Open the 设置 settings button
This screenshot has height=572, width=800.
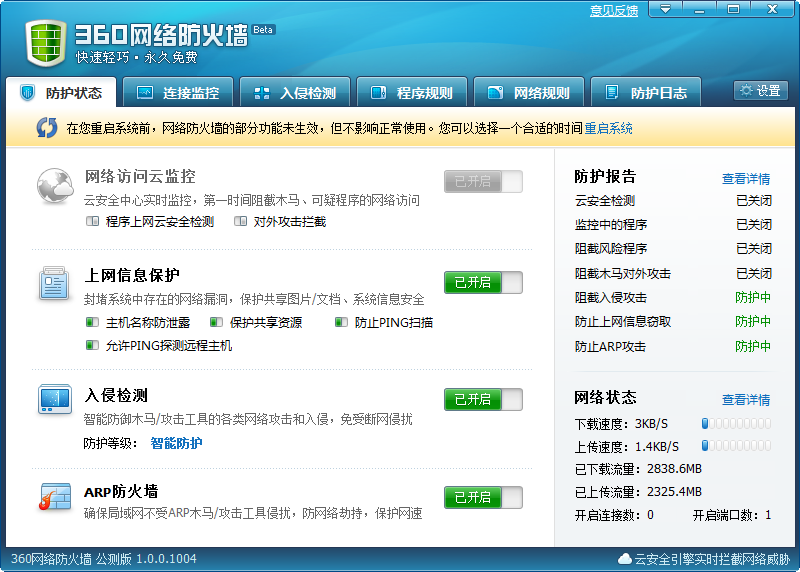click(761, 91)
